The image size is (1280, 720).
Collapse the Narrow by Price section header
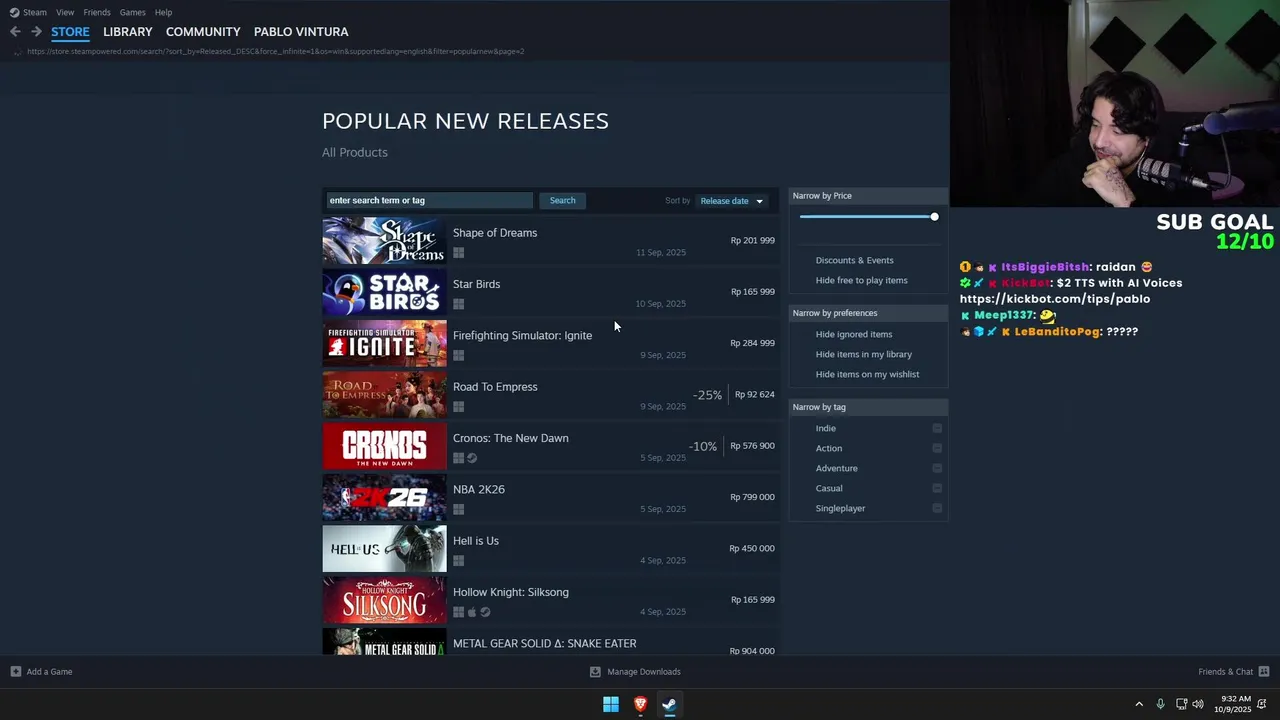(868, 196)
